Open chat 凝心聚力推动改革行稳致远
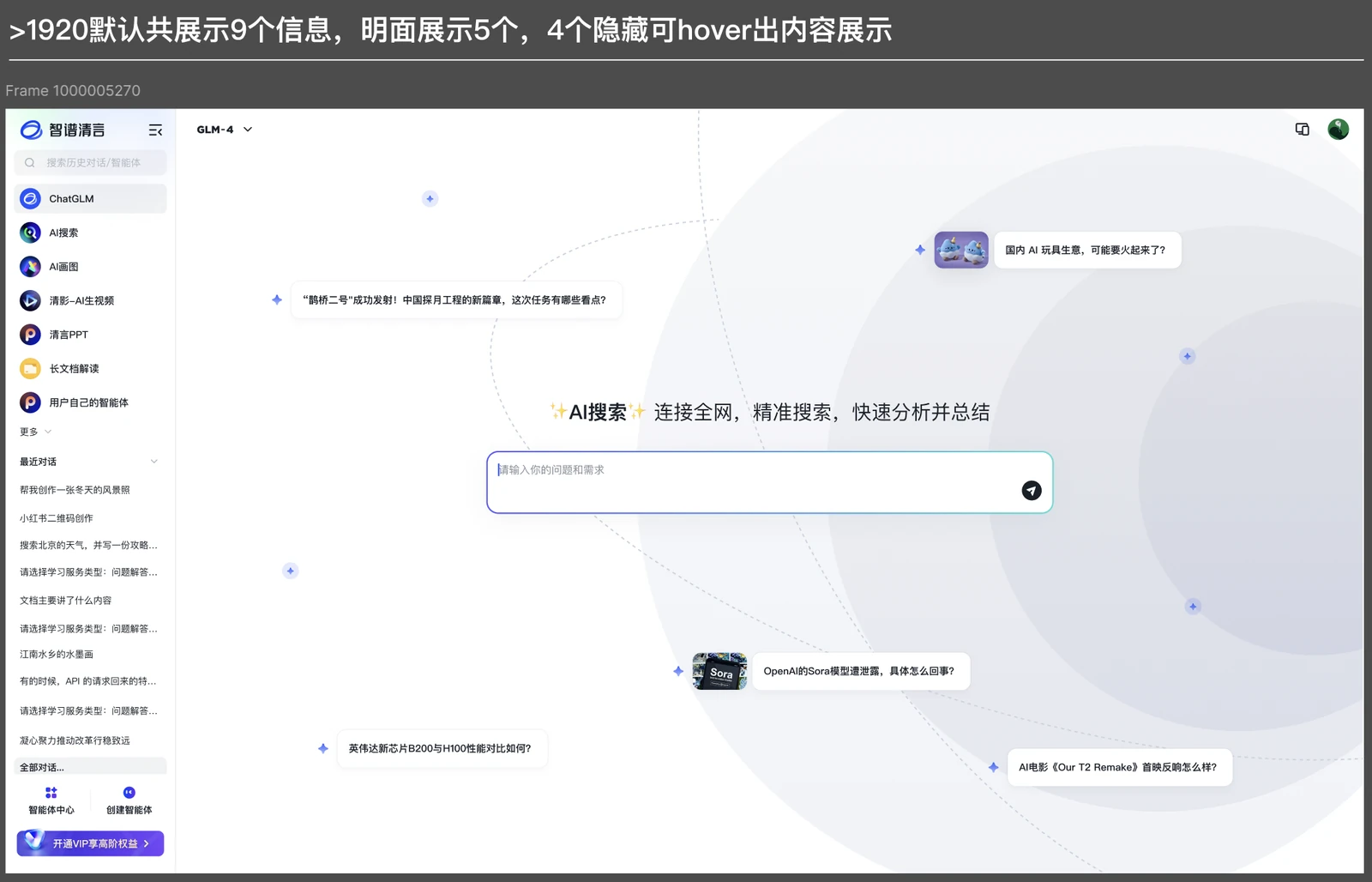 point(75,740)
